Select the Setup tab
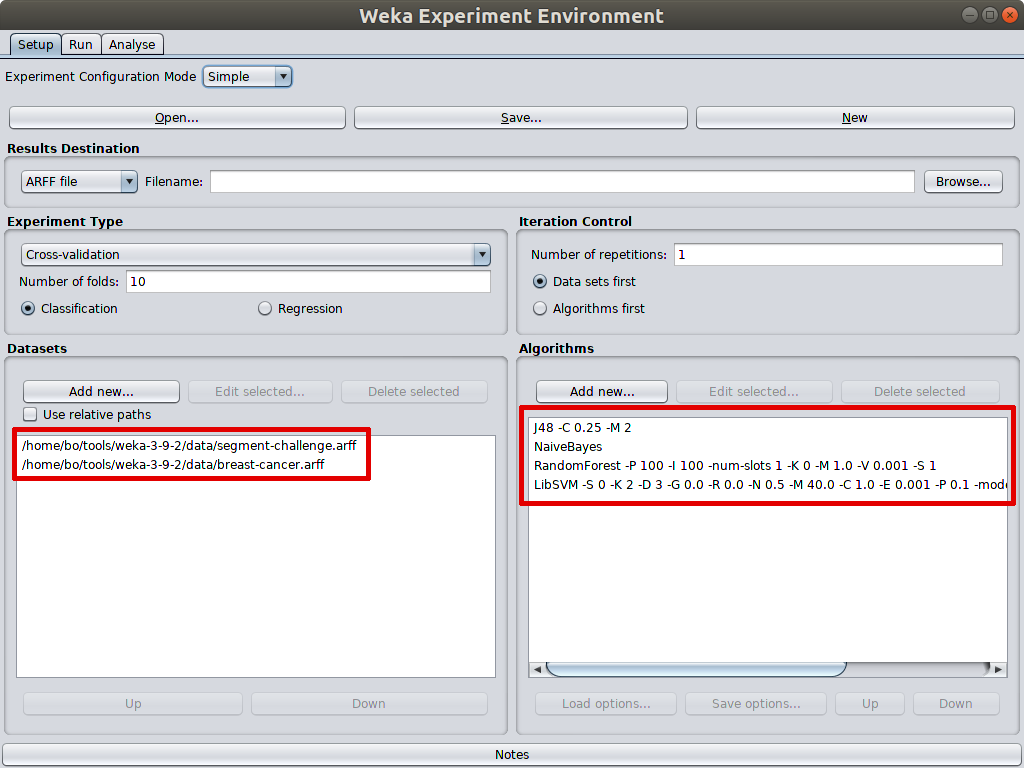 point(35,44)
